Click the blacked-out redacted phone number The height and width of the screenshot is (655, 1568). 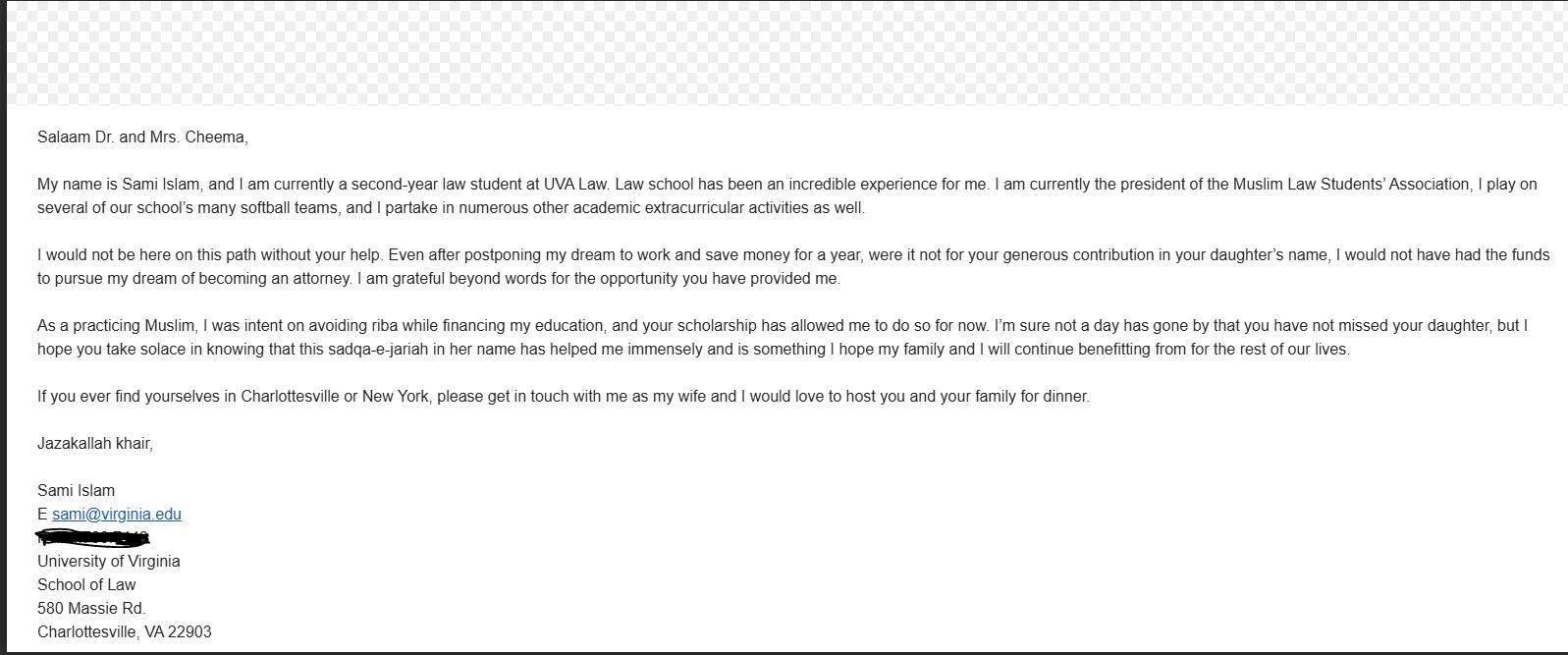point(93,537)
